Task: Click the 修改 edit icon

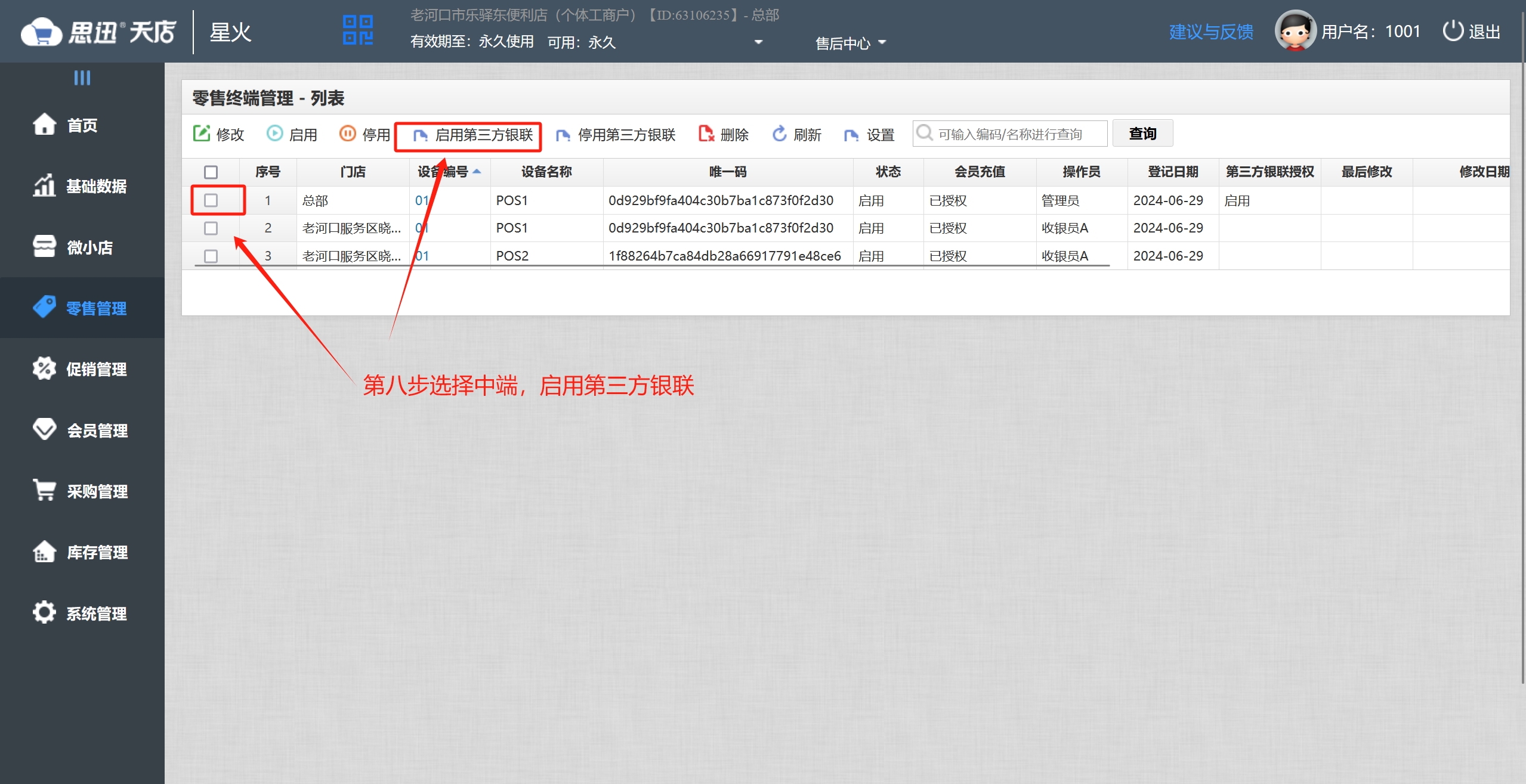Action: pos(202,134)
